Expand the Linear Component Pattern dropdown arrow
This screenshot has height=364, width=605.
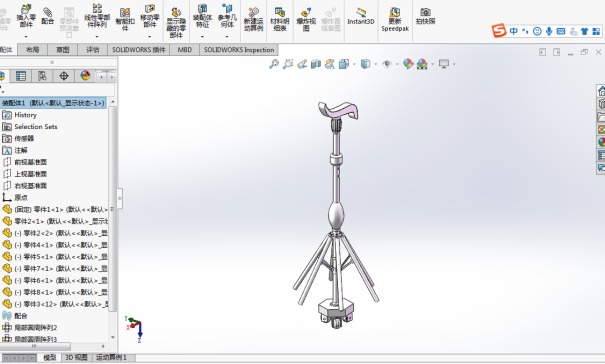(x=97, y=37)
